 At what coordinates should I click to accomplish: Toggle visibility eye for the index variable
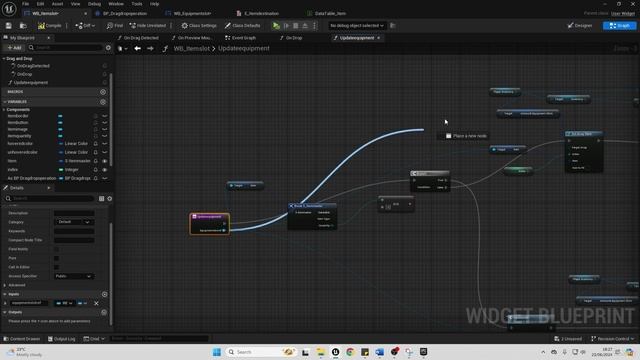104,170
